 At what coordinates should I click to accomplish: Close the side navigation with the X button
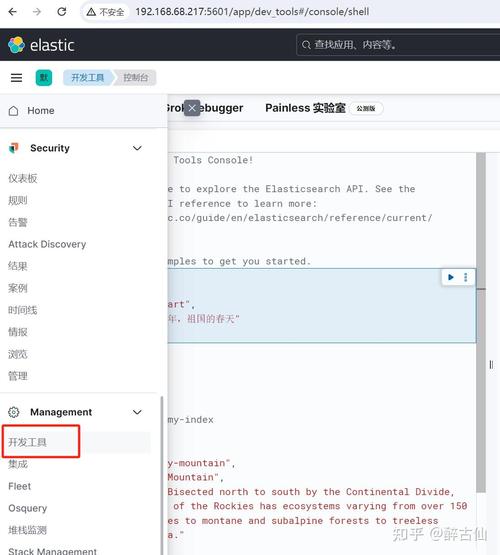click(192, 108)
